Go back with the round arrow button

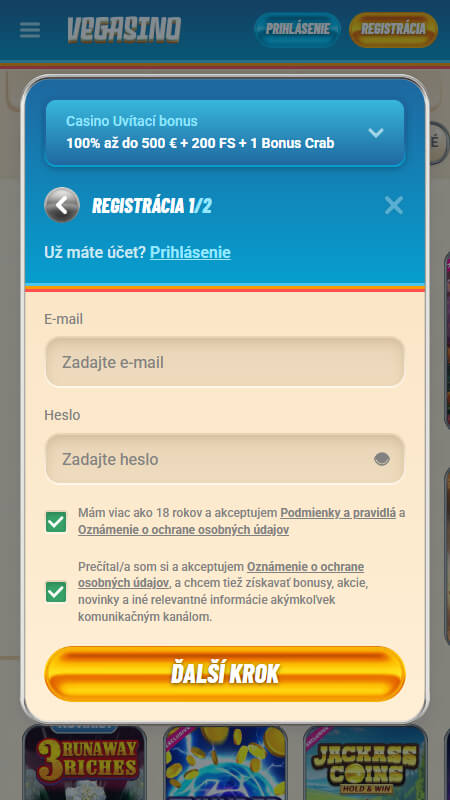click(x=62, y=205)
